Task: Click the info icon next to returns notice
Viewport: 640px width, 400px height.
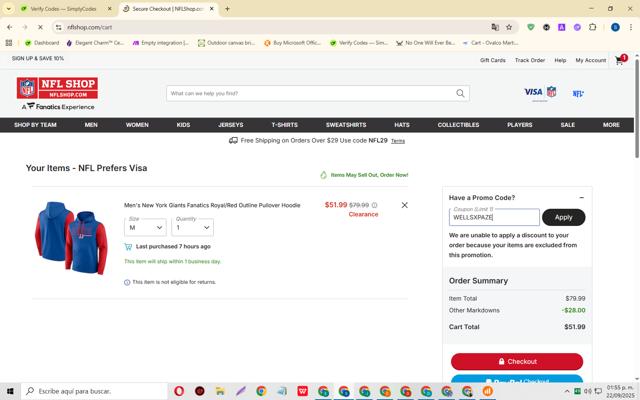Action: click(127, 282)
